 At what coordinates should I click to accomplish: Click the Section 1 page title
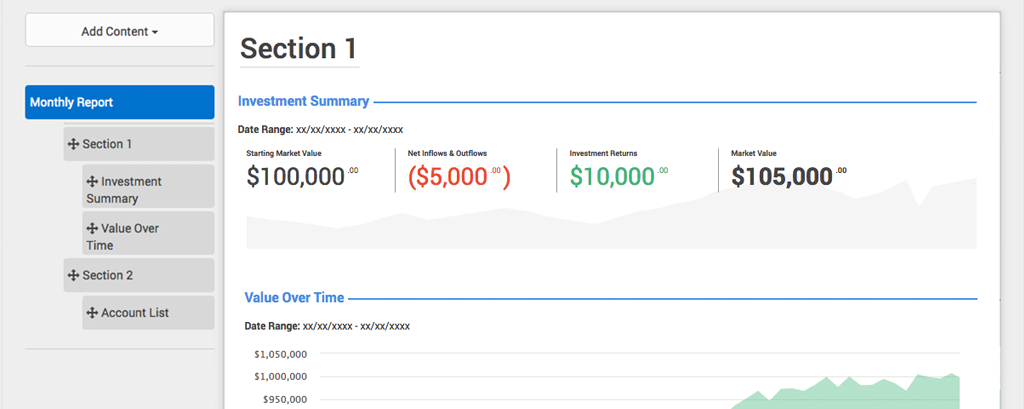(x=298, y=49)
